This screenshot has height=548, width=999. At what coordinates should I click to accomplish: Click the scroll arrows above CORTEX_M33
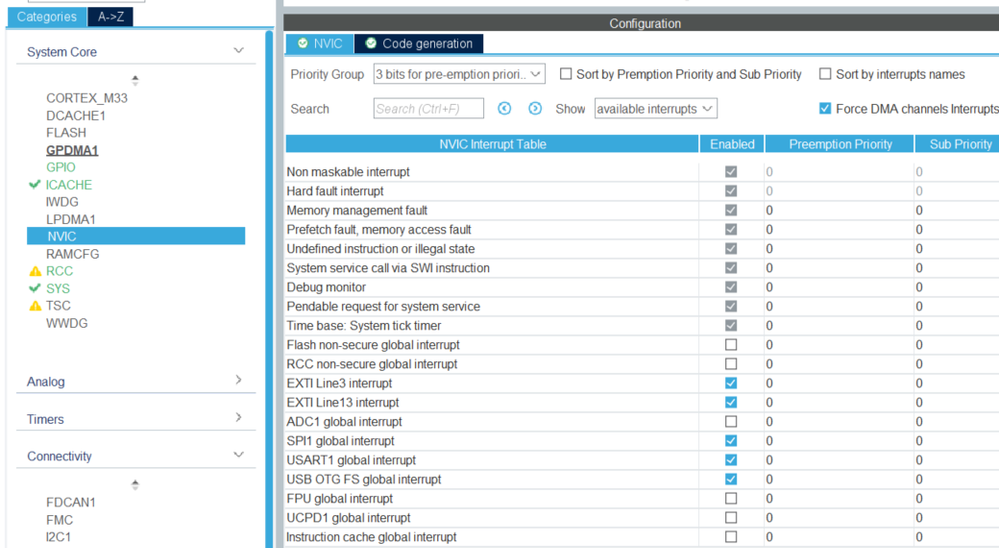[x=135, y=80]
